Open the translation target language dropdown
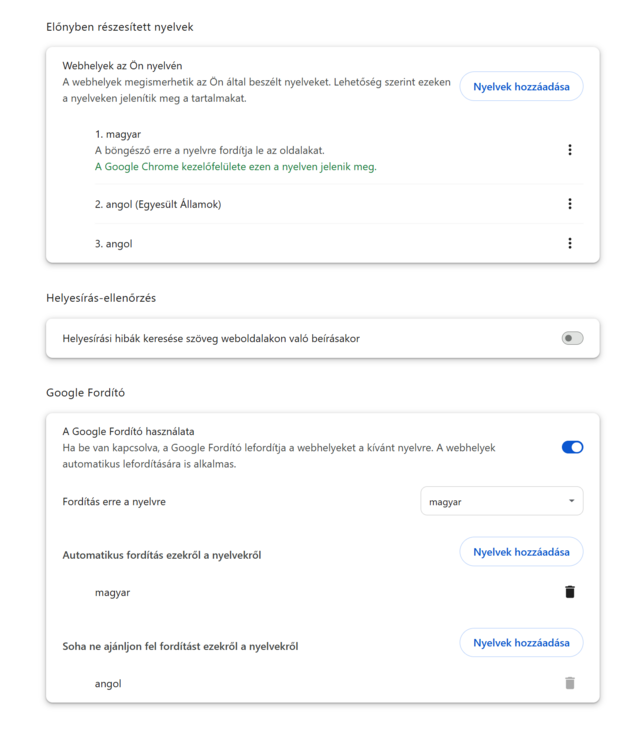 502,501
